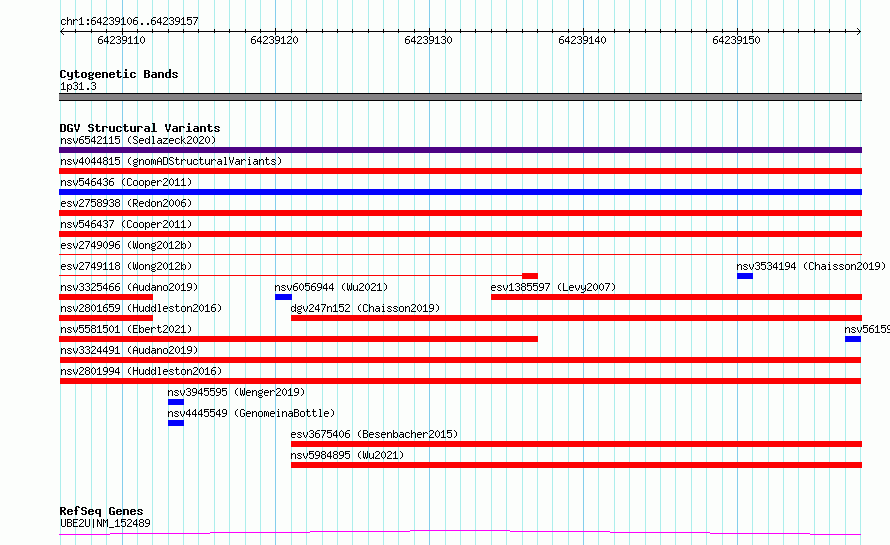This screenshot has width=890, height=545.
Task: Open nsv2801659 (Huddleston2016) variant label
Action: tap(141, 308)
